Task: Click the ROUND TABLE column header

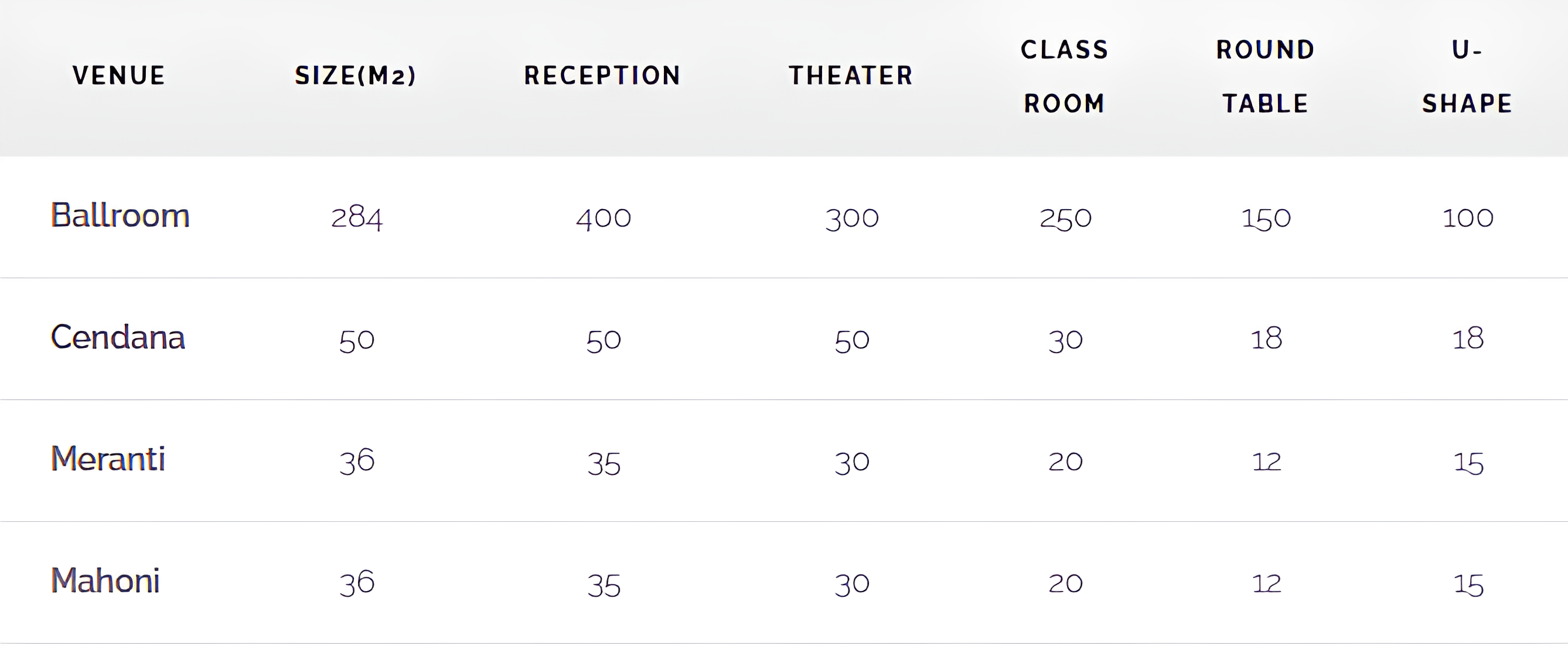Action: pos(1266,76)
